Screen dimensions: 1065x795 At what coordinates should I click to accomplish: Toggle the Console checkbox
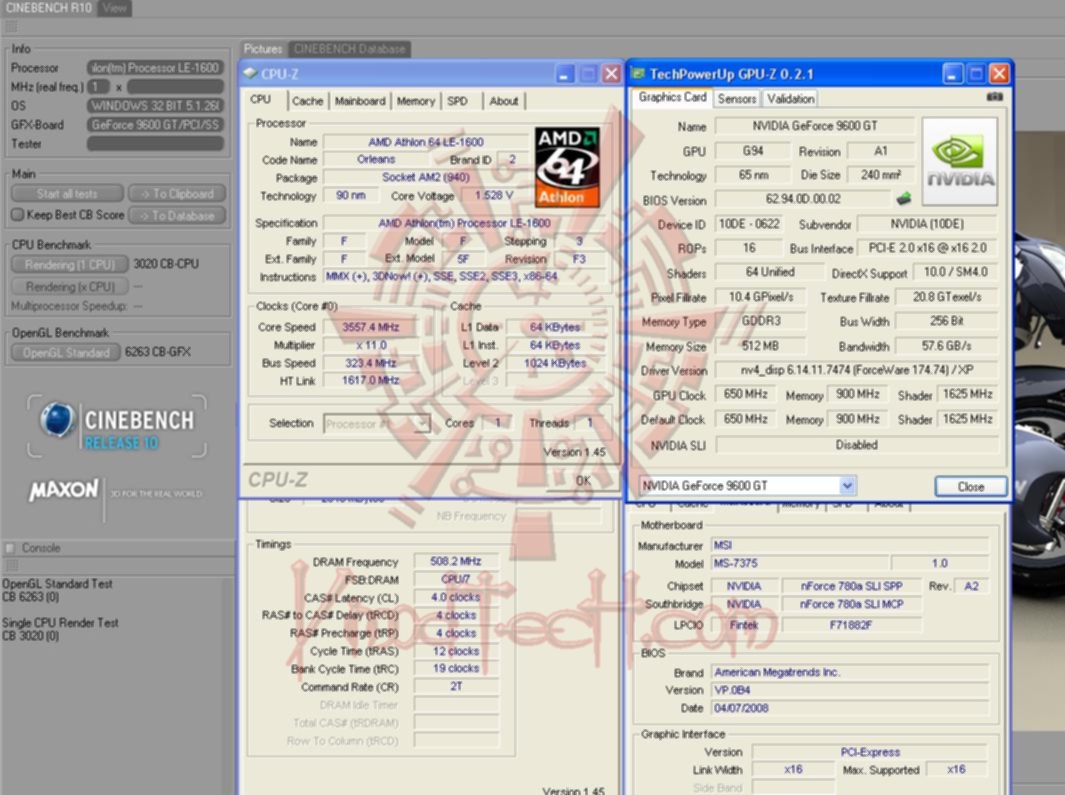coord(10,548)
